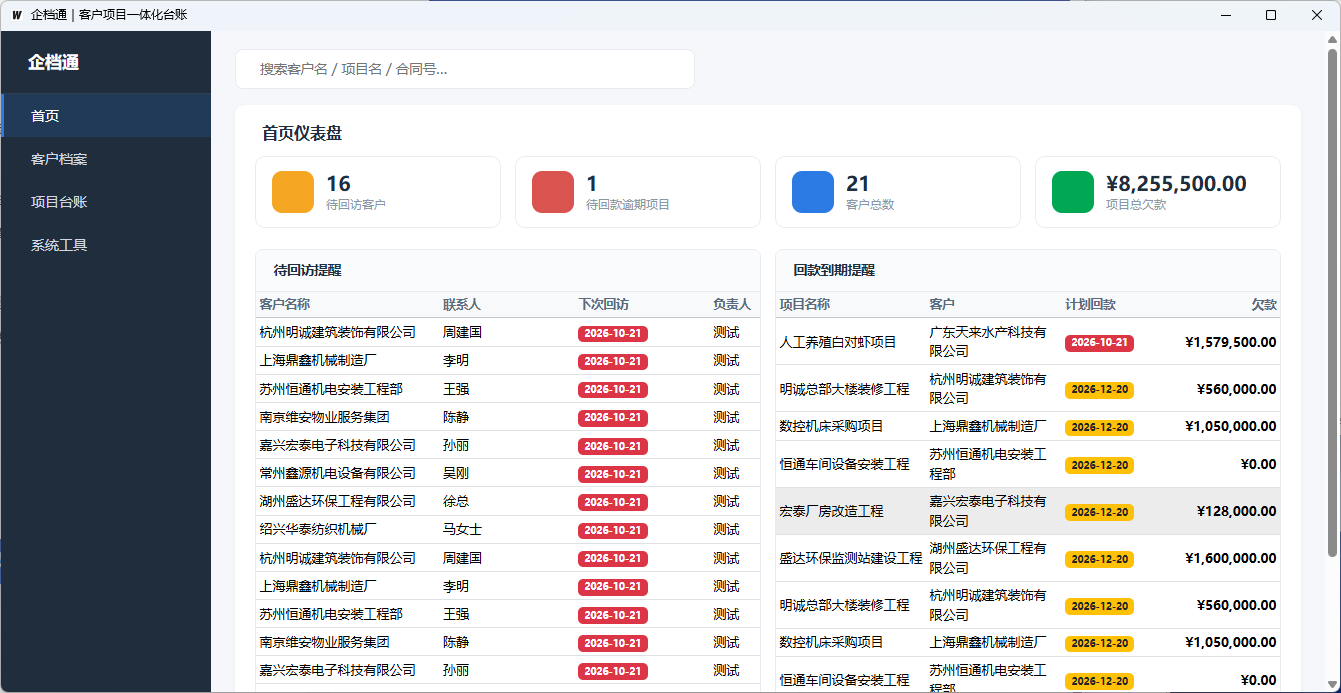The image size is (1341, 693).
Task: Click the 企档通 app icon in title bar
Action: click(x=17, y=15)
